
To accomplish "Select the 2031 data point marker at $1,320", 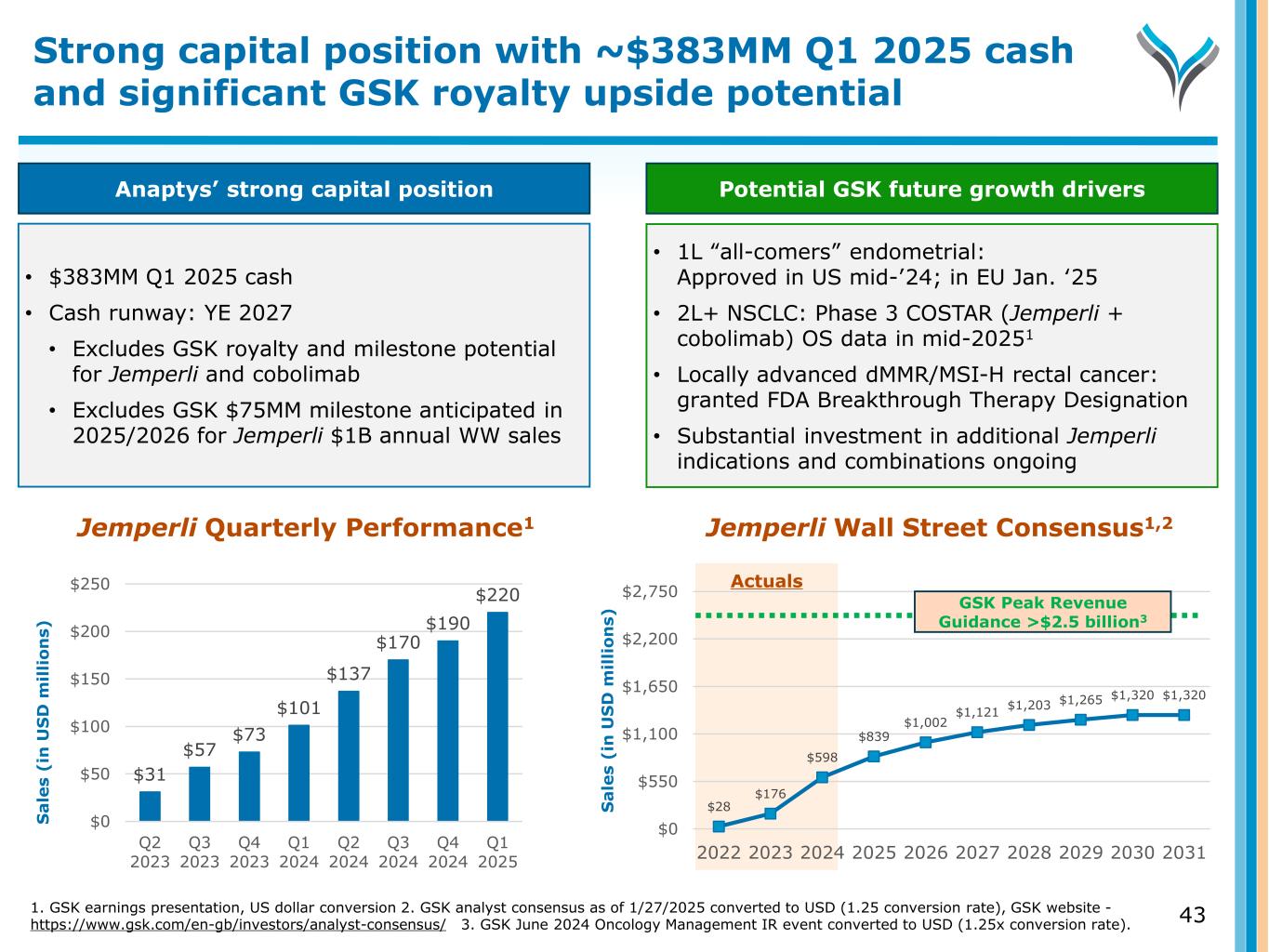I will 1183,715.
